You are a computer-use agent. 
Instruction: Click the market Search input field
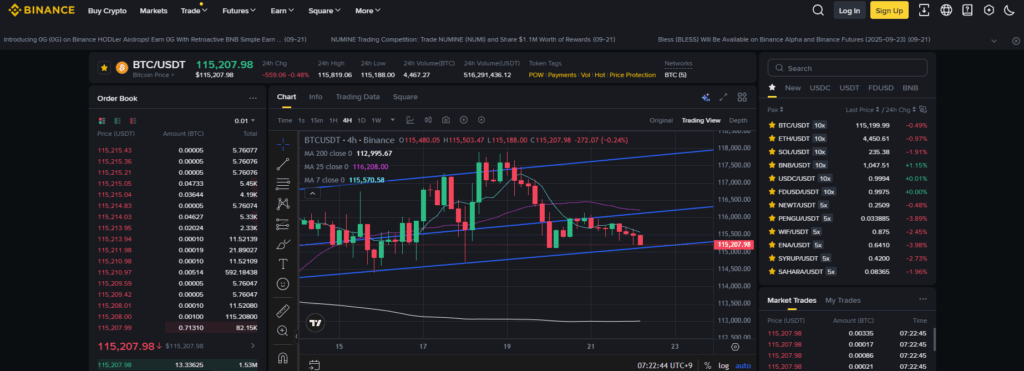coord(848,68)
